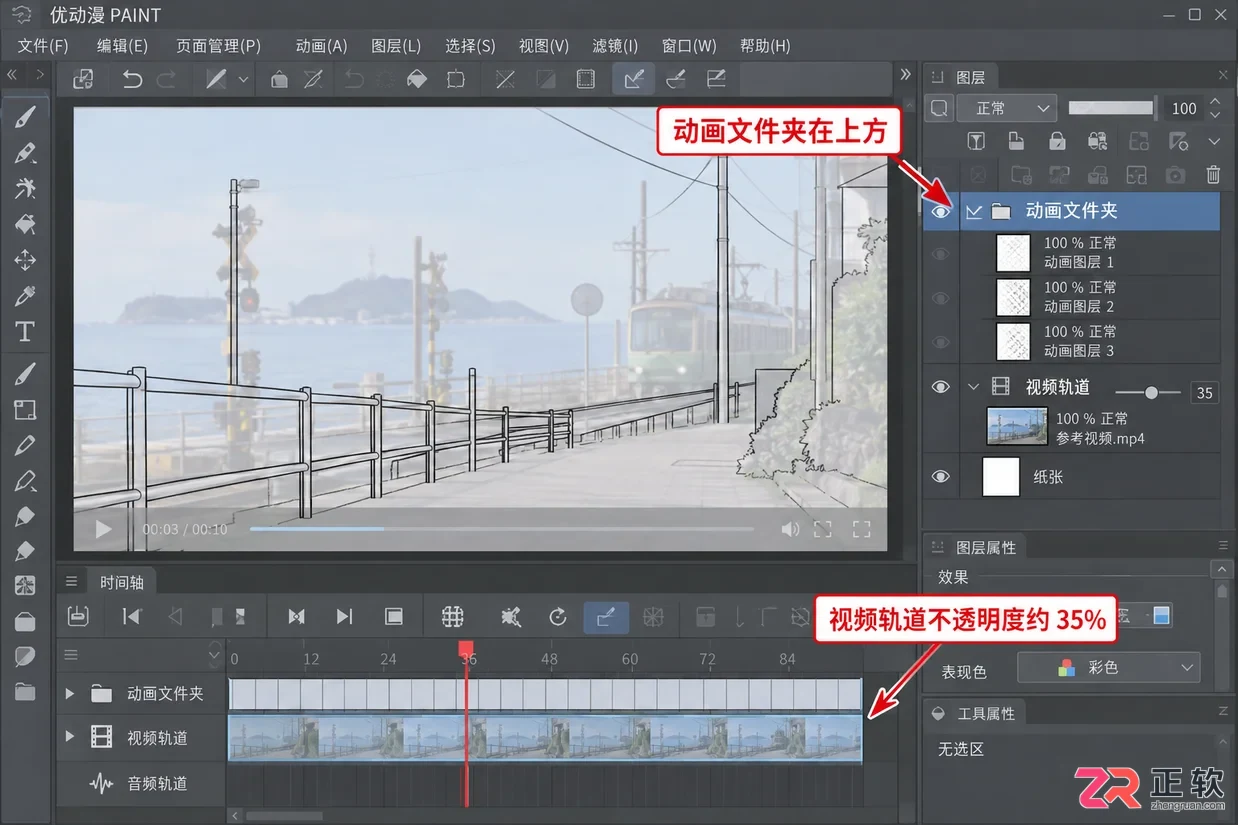Viewport: 1238px width, 825px height.
Task: Hide the 纸张 paper layer
Action: tap(940, 477)
